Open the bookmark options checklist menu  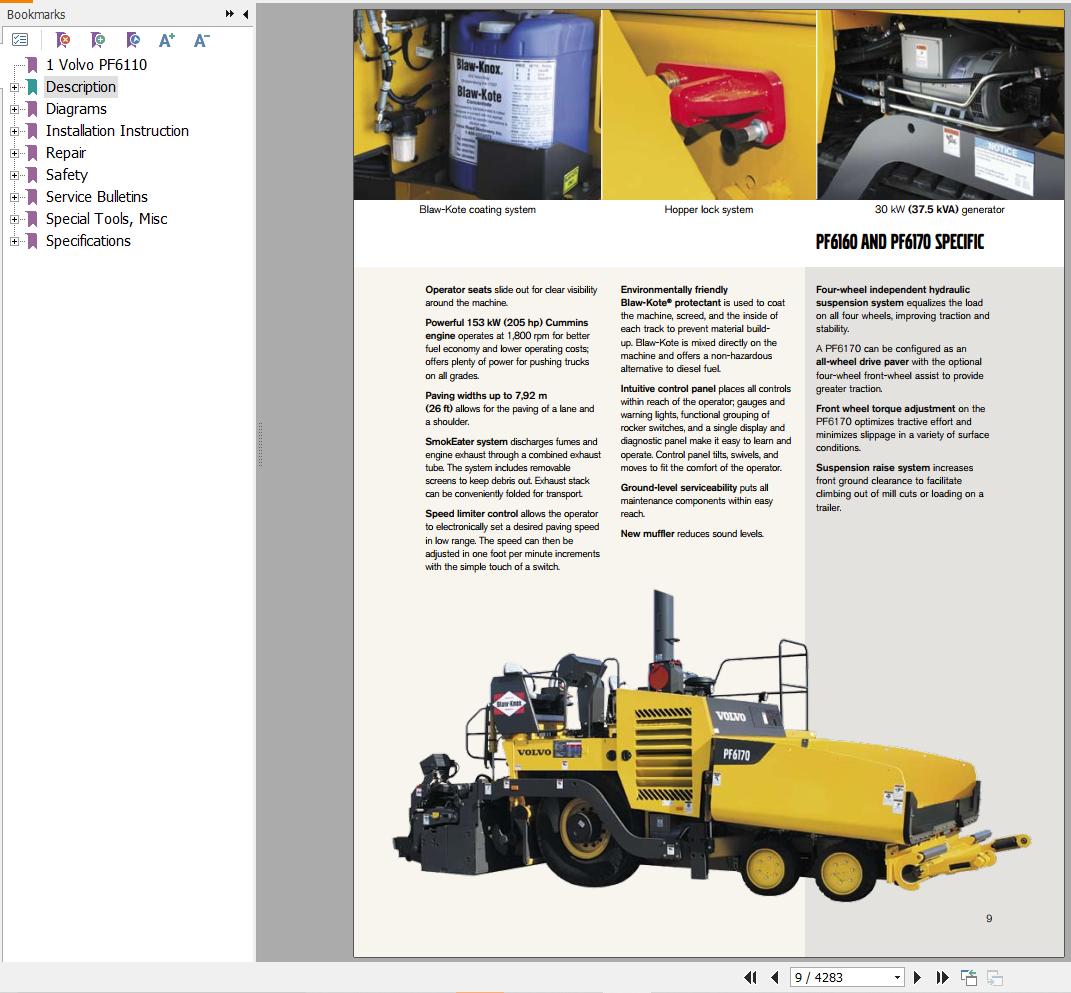[20, 40]
